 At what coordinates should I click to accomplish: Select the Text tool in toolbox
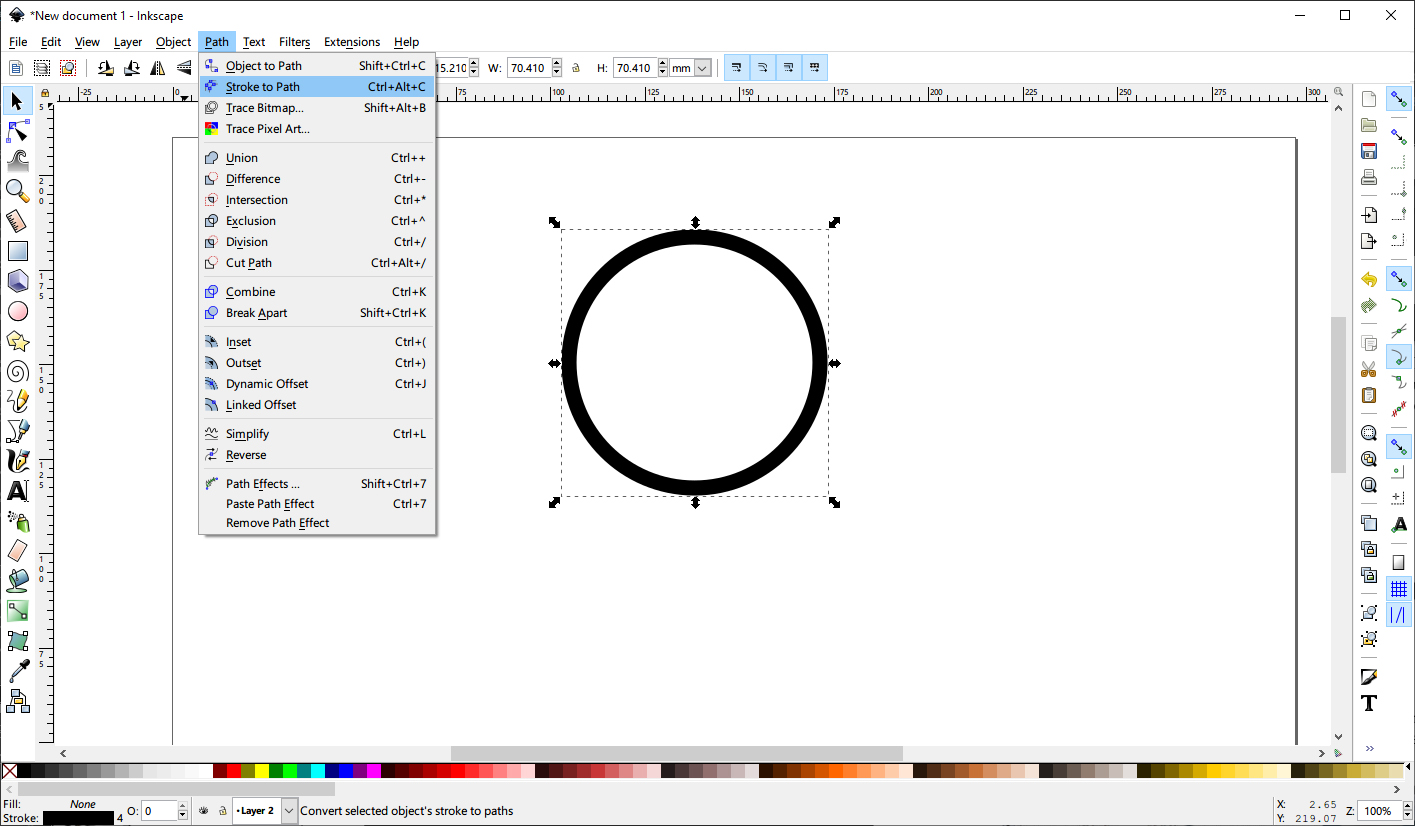(17, 491)
